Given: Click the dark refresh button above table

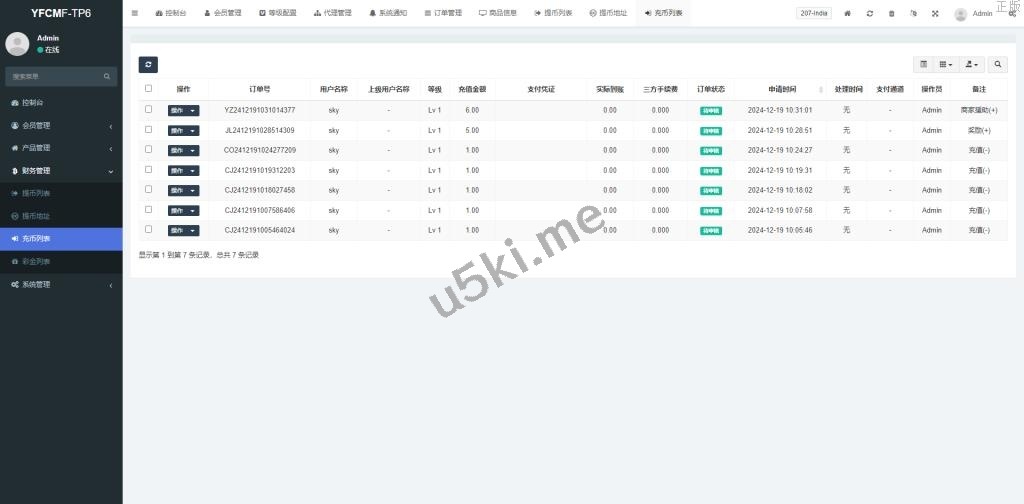Looking at the screenshot, I should click(148, 64).
